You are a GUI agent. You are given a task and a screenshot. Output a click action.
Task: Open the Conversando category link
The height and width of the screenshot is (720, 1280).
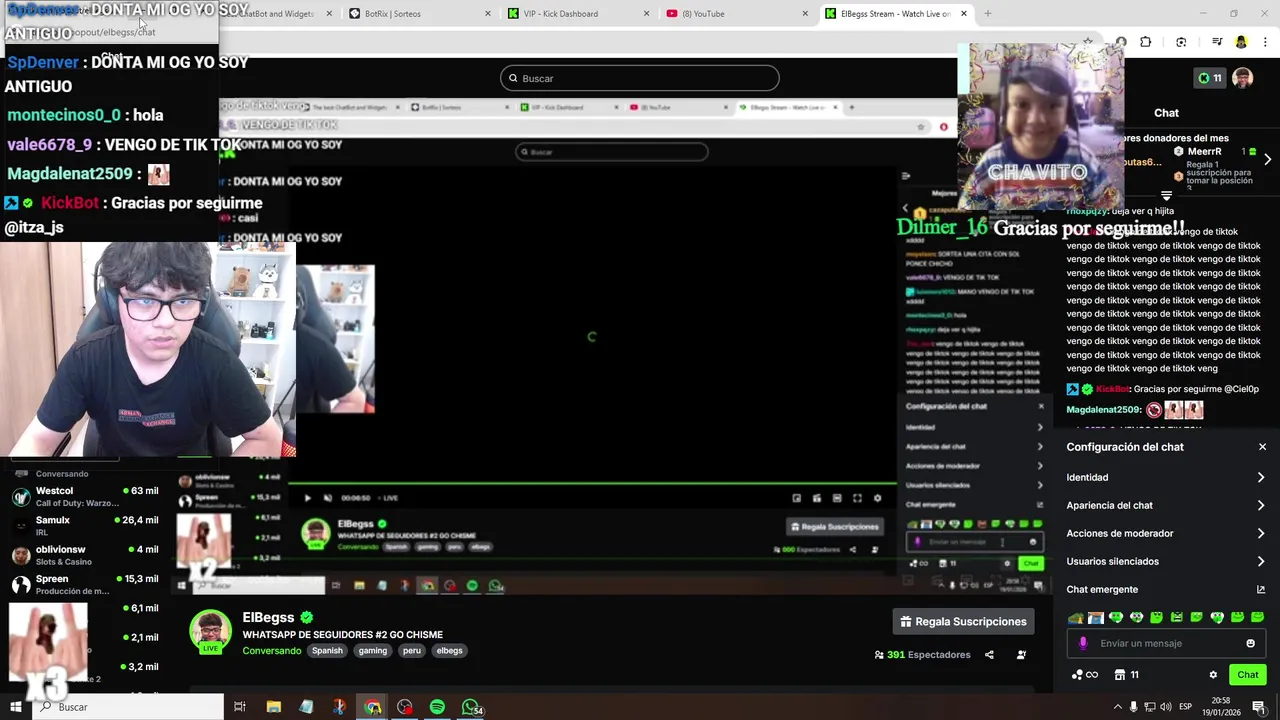click(272, 651)
